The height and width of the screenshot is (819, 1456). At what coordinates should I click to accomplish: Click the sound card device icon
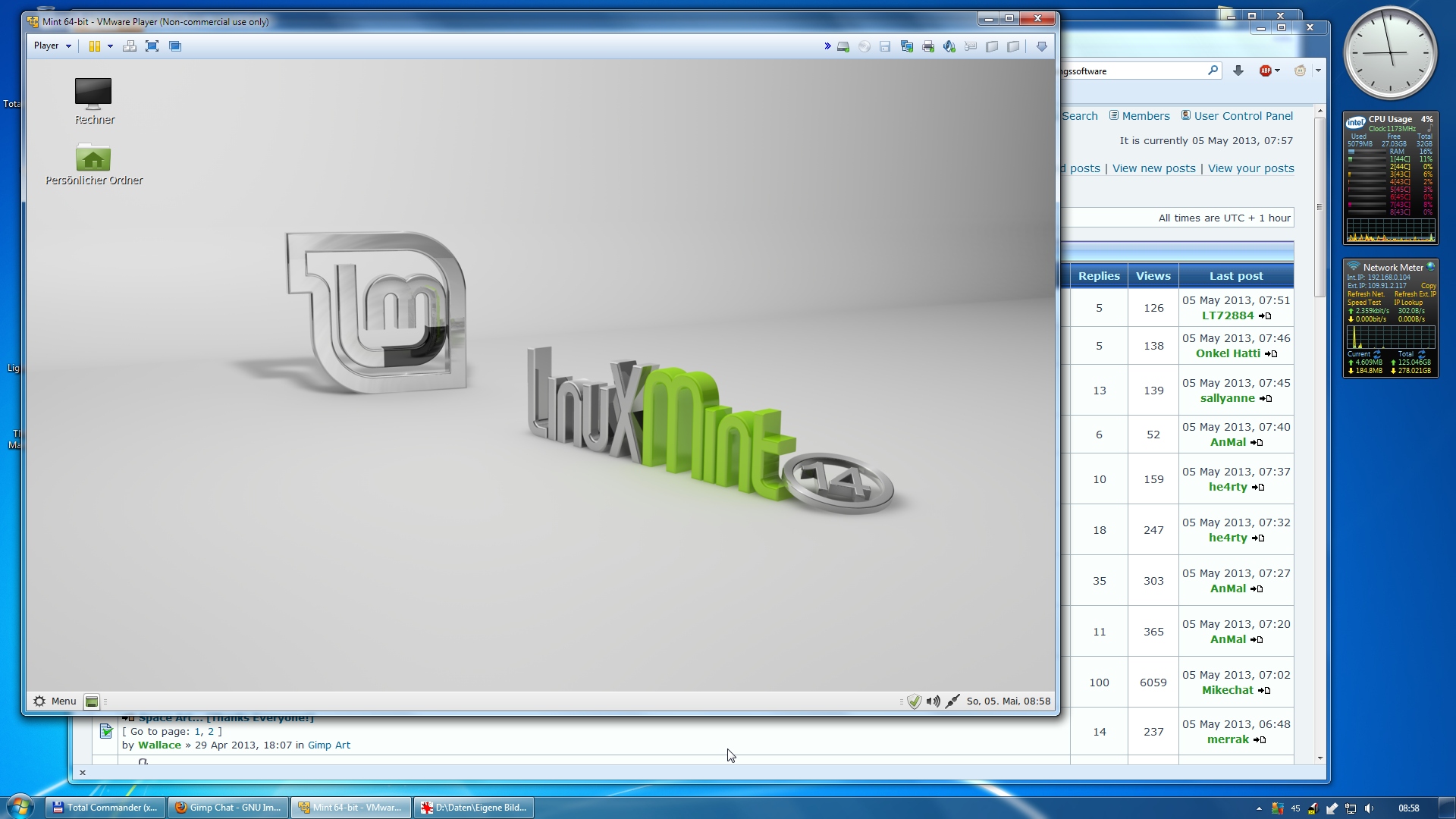[949, 47]
